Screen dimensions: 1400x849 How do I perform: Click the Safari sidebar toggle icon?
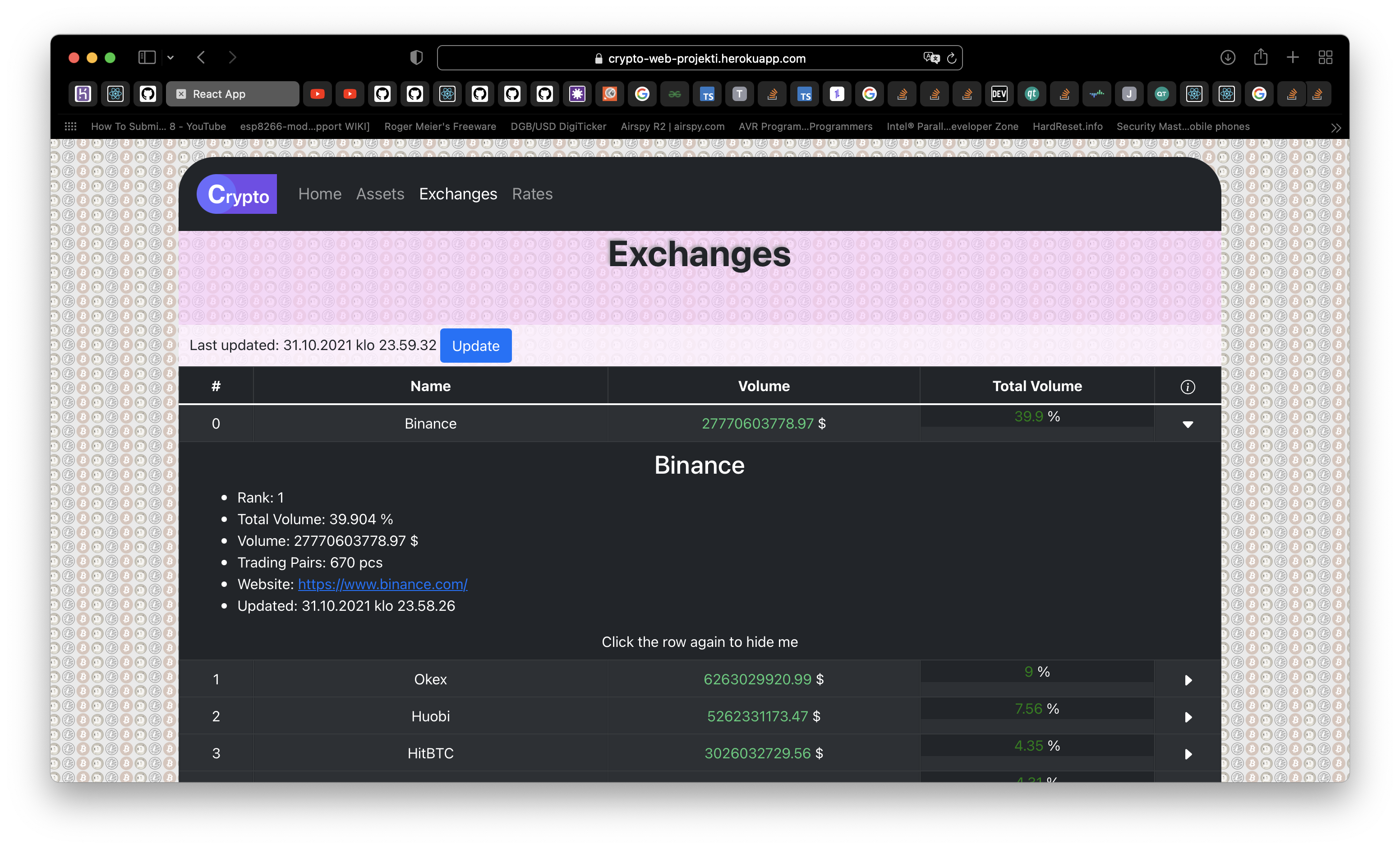[x=147, y=57]
